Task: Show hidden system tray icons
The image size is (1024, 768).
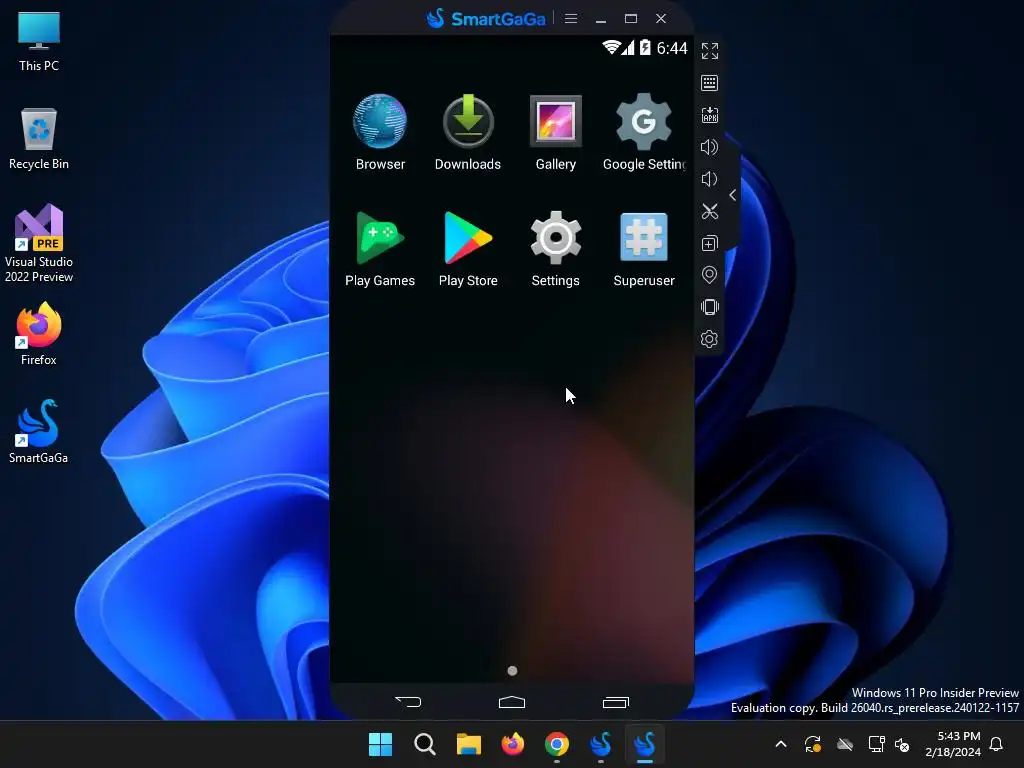Action: coord(780,744)
